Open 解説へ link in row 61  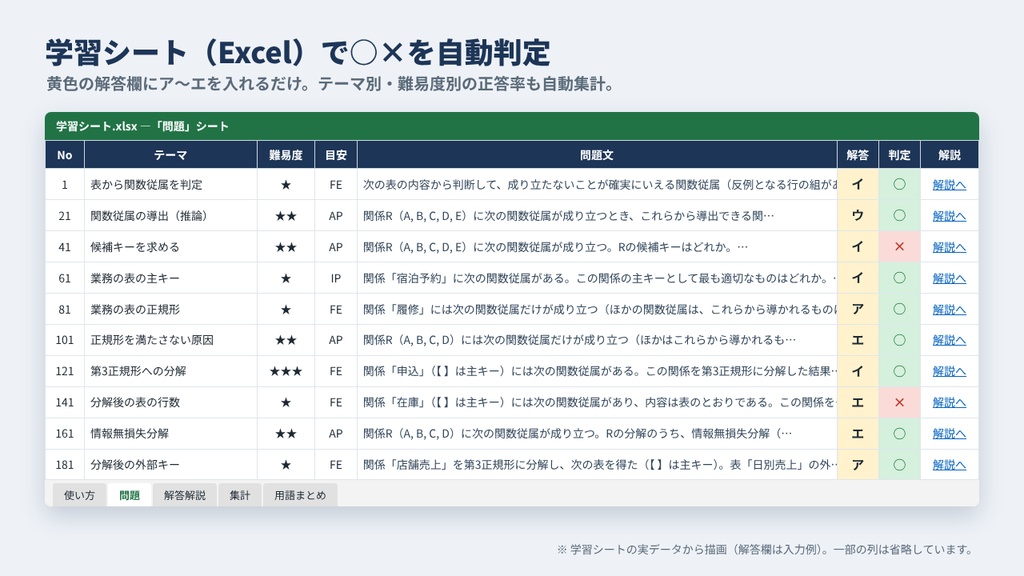coord(949,278)
